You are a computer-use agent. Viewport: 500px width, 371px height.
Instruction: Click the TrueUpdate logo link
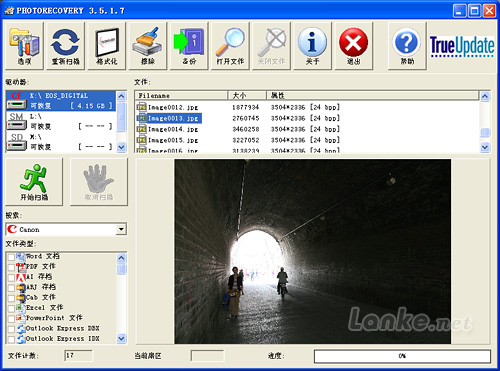point(462,46)
